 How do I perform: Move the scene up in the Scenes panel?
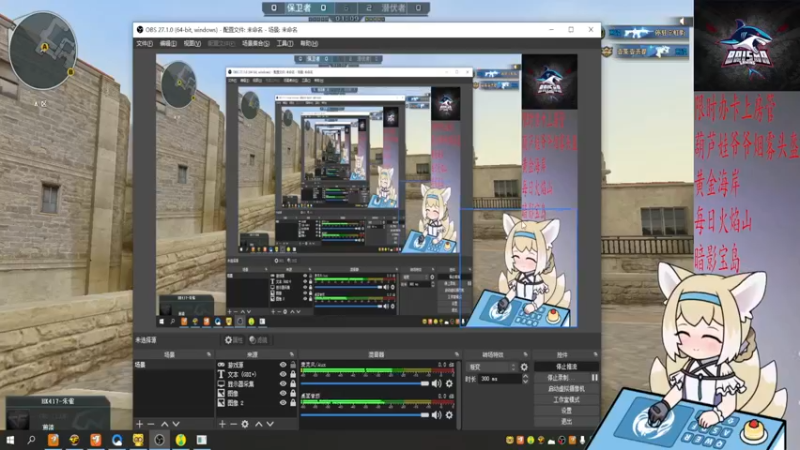tap(164, 424)
